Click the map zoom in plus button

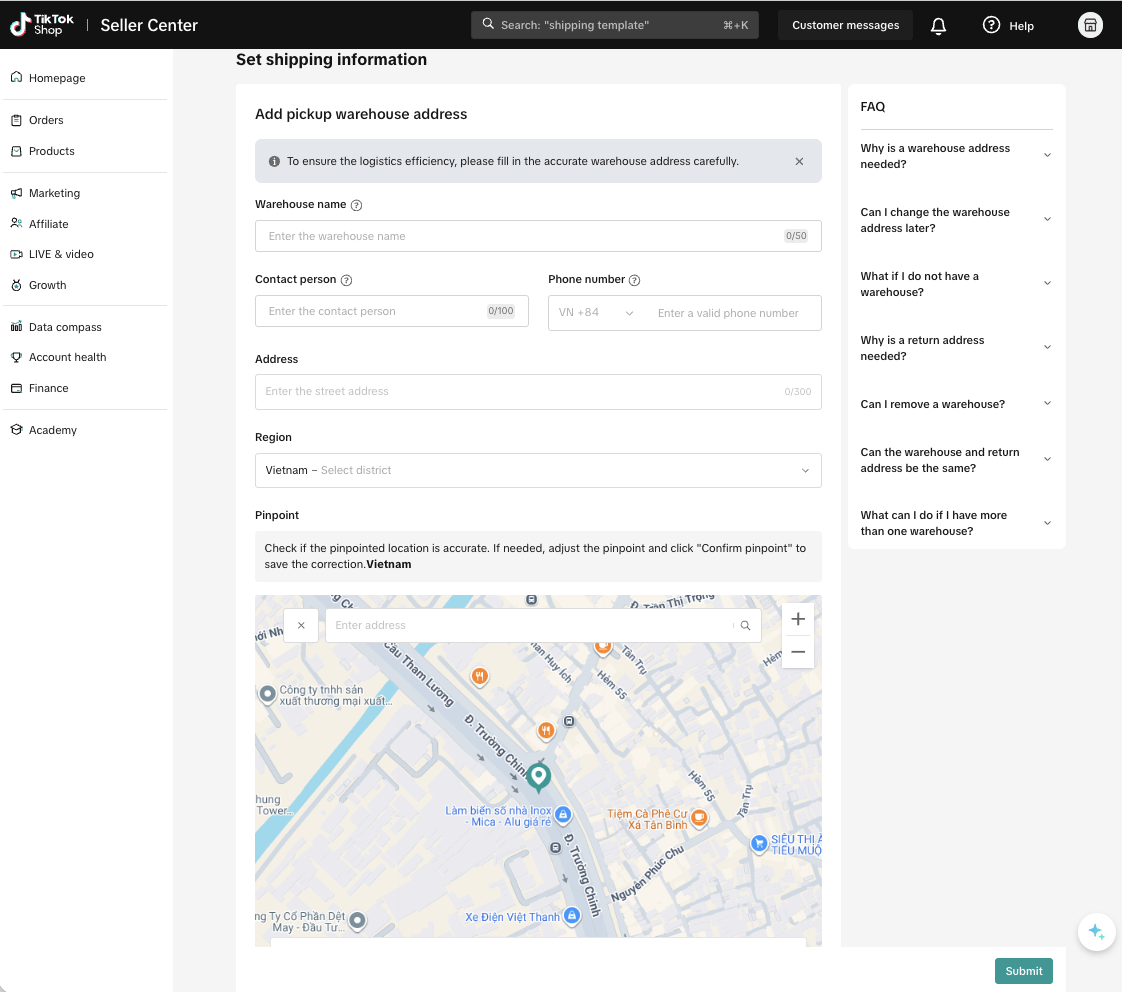798,619
